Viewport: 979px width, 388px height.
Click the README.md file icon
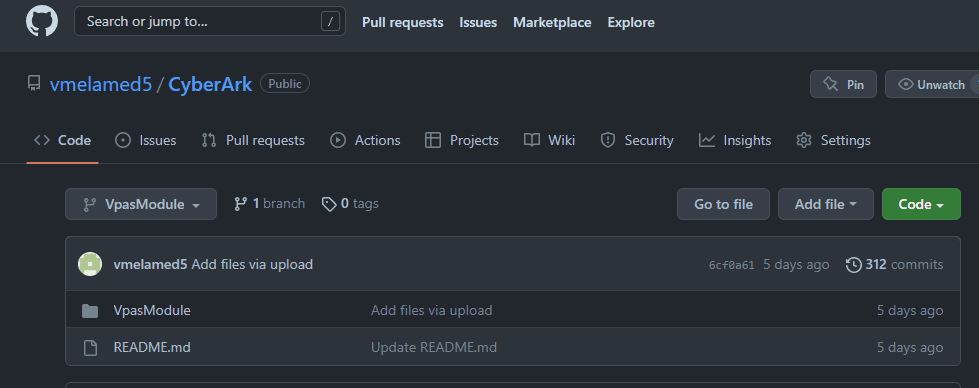(90, 347)
